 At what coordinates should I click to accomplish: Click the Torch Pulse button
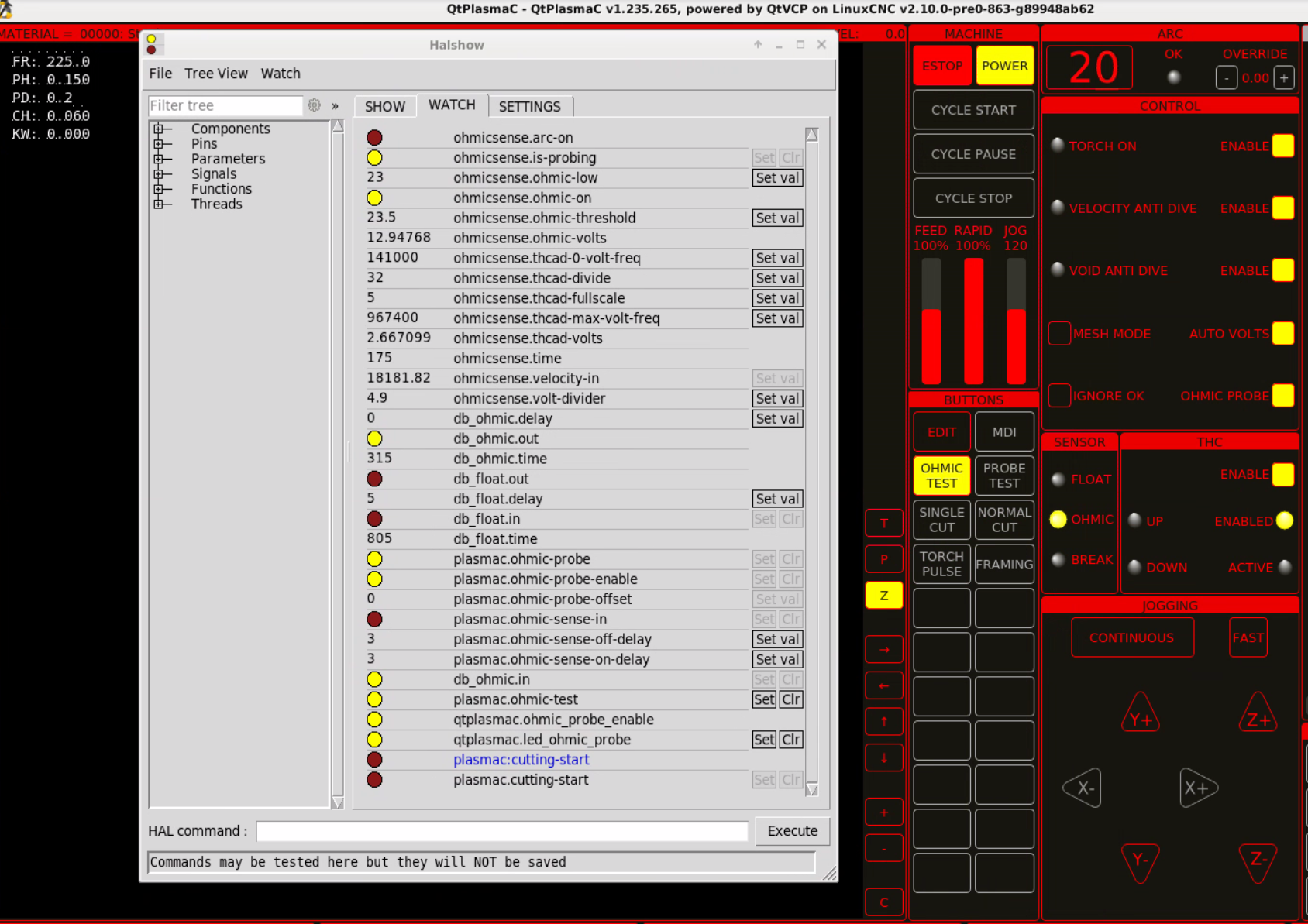[x=942, y=564]
